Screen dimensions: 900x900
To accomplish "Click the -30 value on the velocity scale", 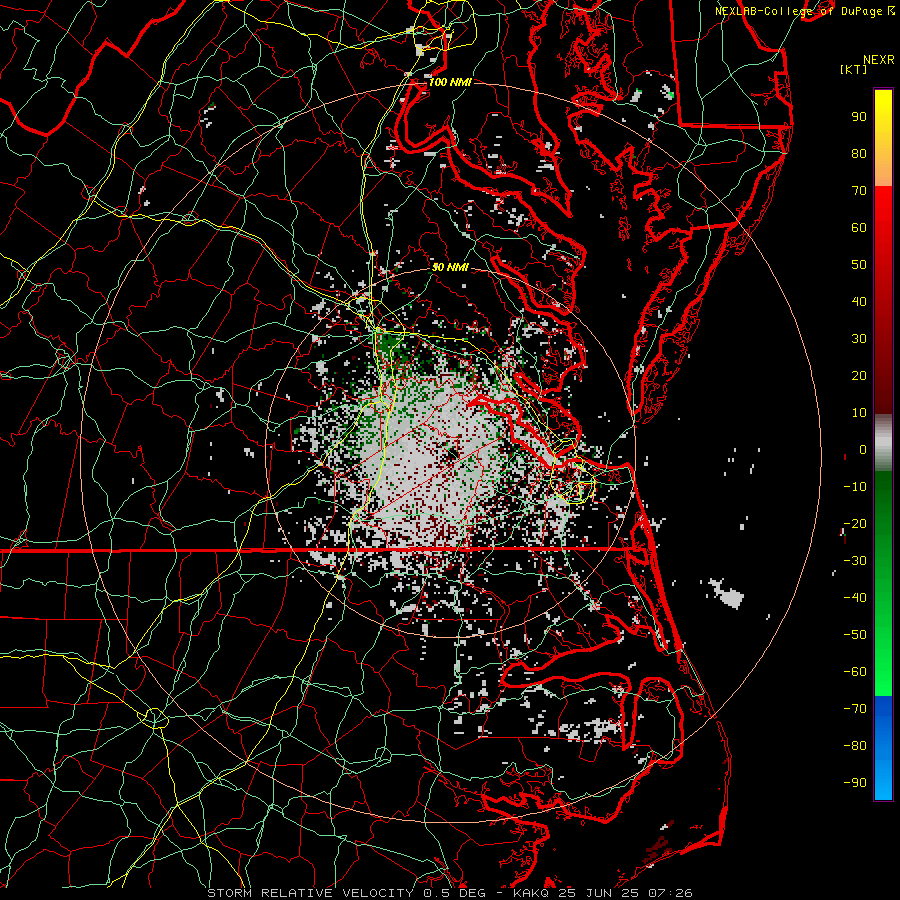I will click(x=855, y=561).
